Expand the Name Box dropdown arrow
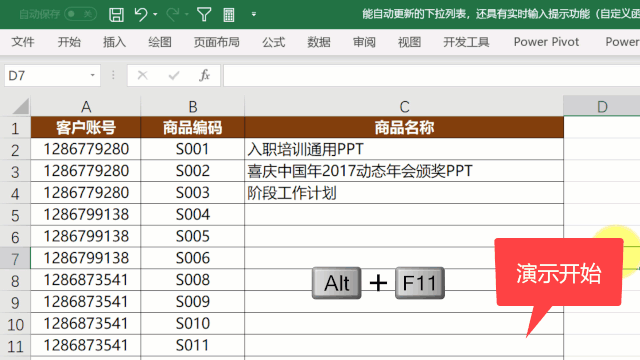 point(93,76)
